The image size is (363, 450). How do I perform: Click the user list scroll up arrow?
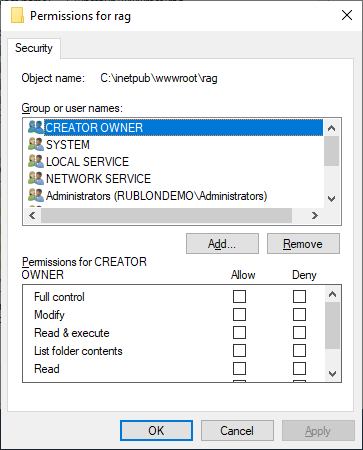tap(331, 128)
